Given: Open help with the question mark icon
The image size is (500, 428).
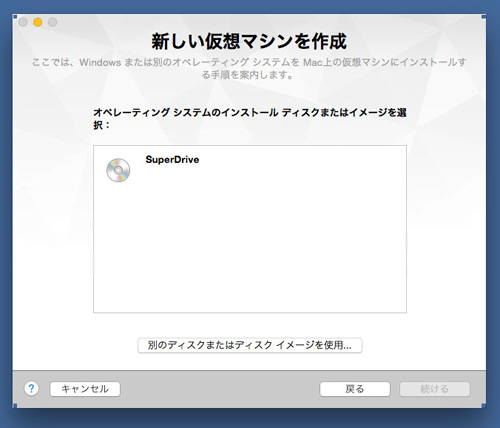Looking at the screenshot, I should coord(31,389).
